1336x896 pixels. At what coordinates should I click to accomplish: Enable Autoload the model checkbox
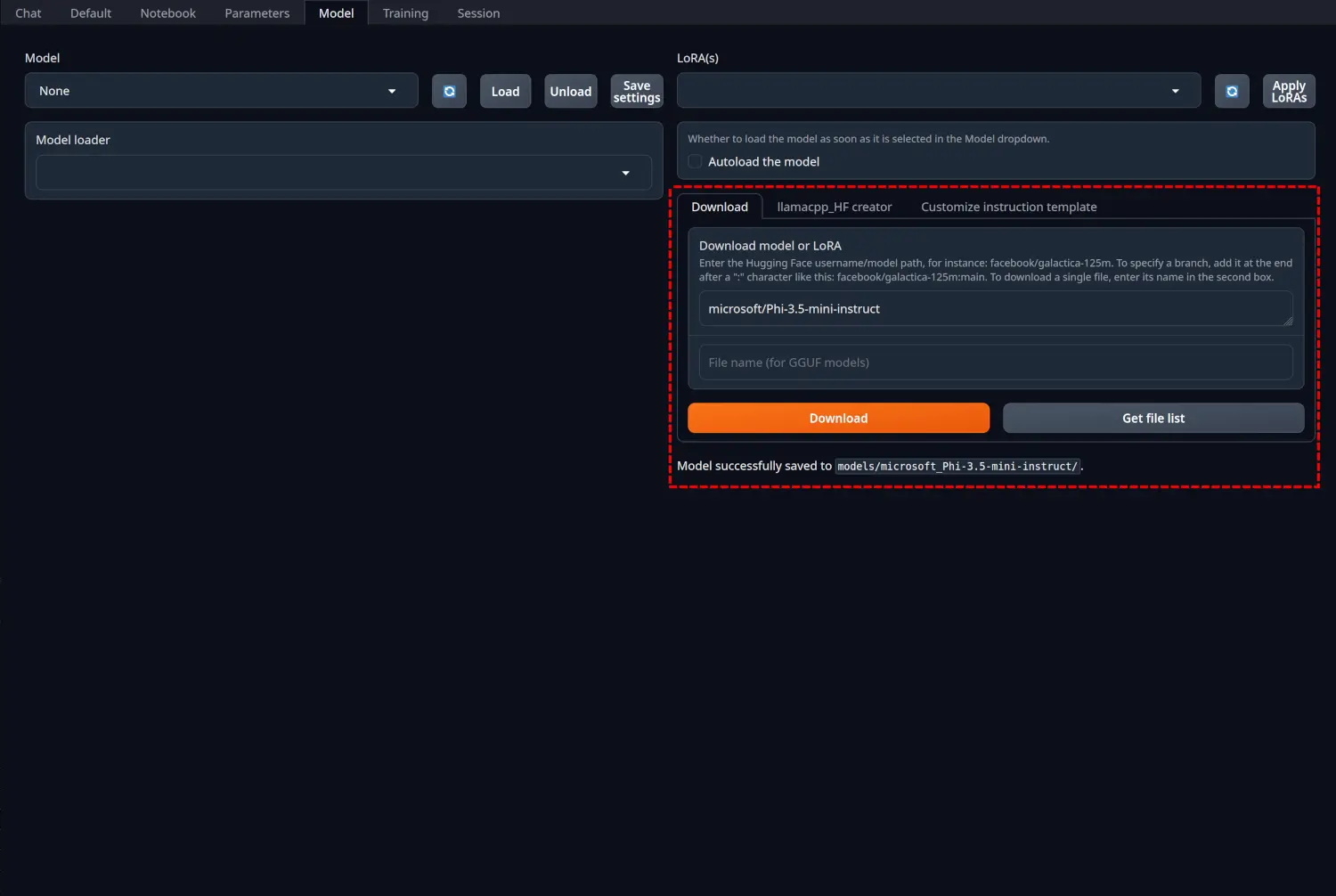pos(696,162)
